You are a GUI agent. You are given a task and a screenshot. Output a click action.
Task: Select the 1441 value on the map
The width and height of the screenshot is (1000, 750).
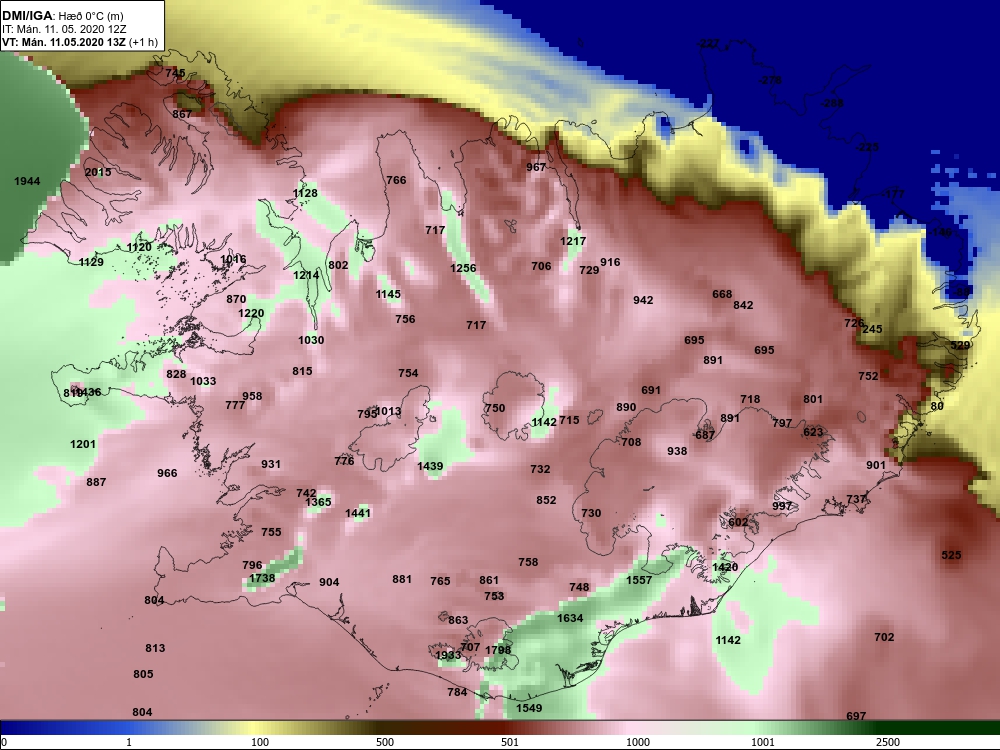(358, 513)
